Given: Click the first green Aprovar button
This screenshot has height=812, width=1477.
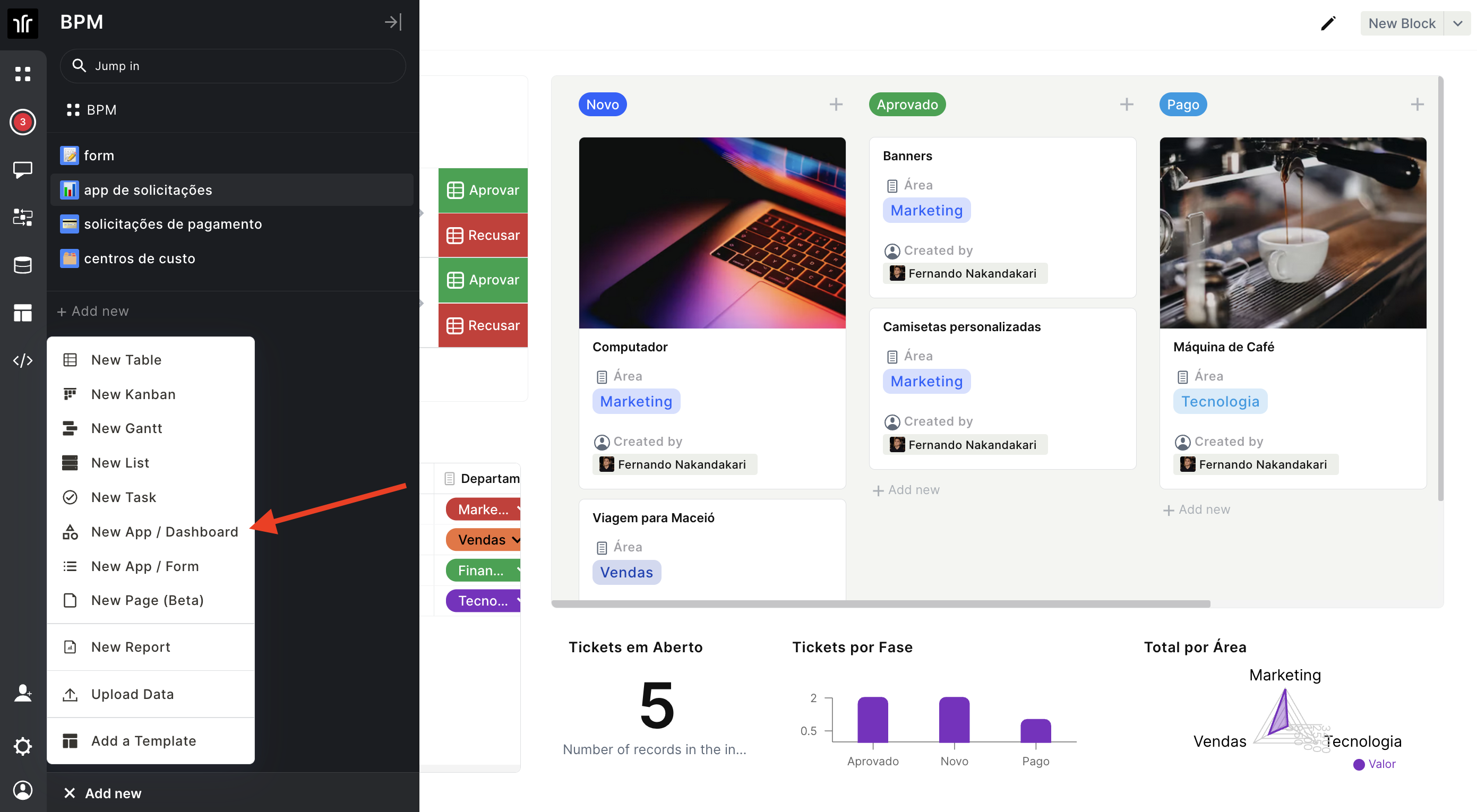Looking at the screenshot, I should pos(483,189).
